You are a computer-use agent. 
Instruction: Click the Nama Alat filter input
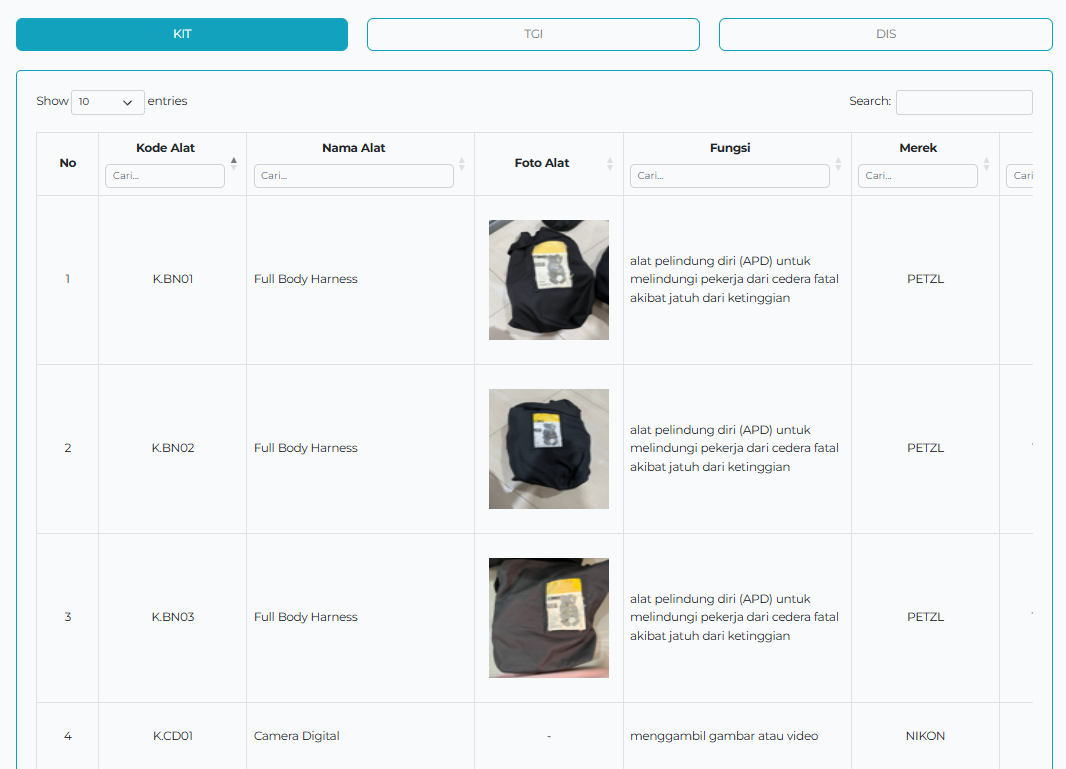354,175
